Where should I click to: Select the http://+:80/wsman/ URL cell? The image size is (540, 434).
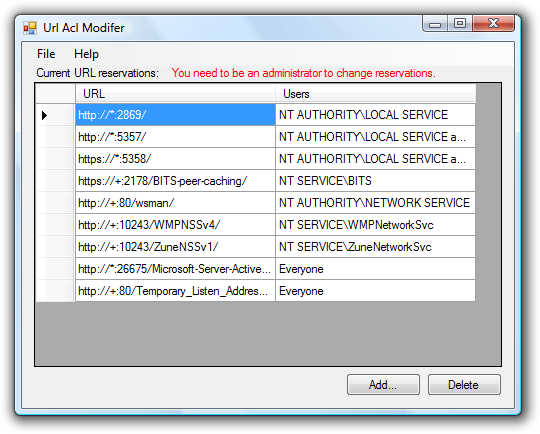pyautogui.click(x=175, y=203)
